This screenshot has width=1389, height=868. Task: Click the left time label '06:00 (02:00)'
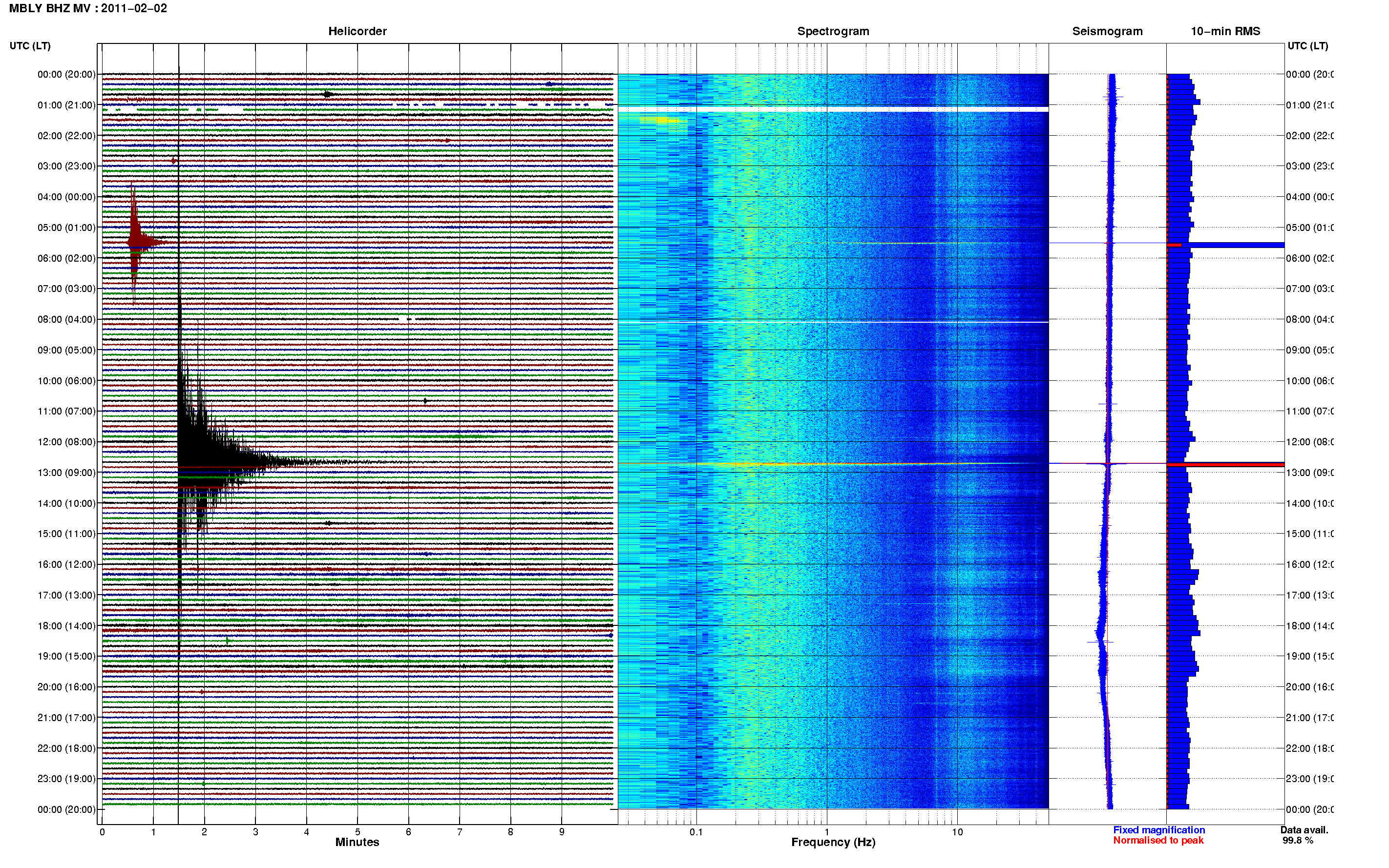tap(66, 258)
